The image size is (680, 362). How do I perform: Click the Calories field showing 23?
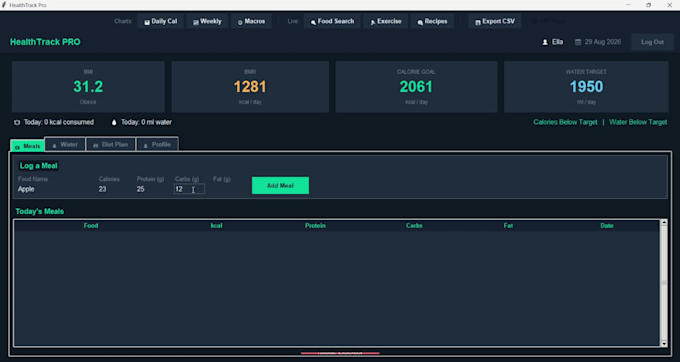click(113, 189)
